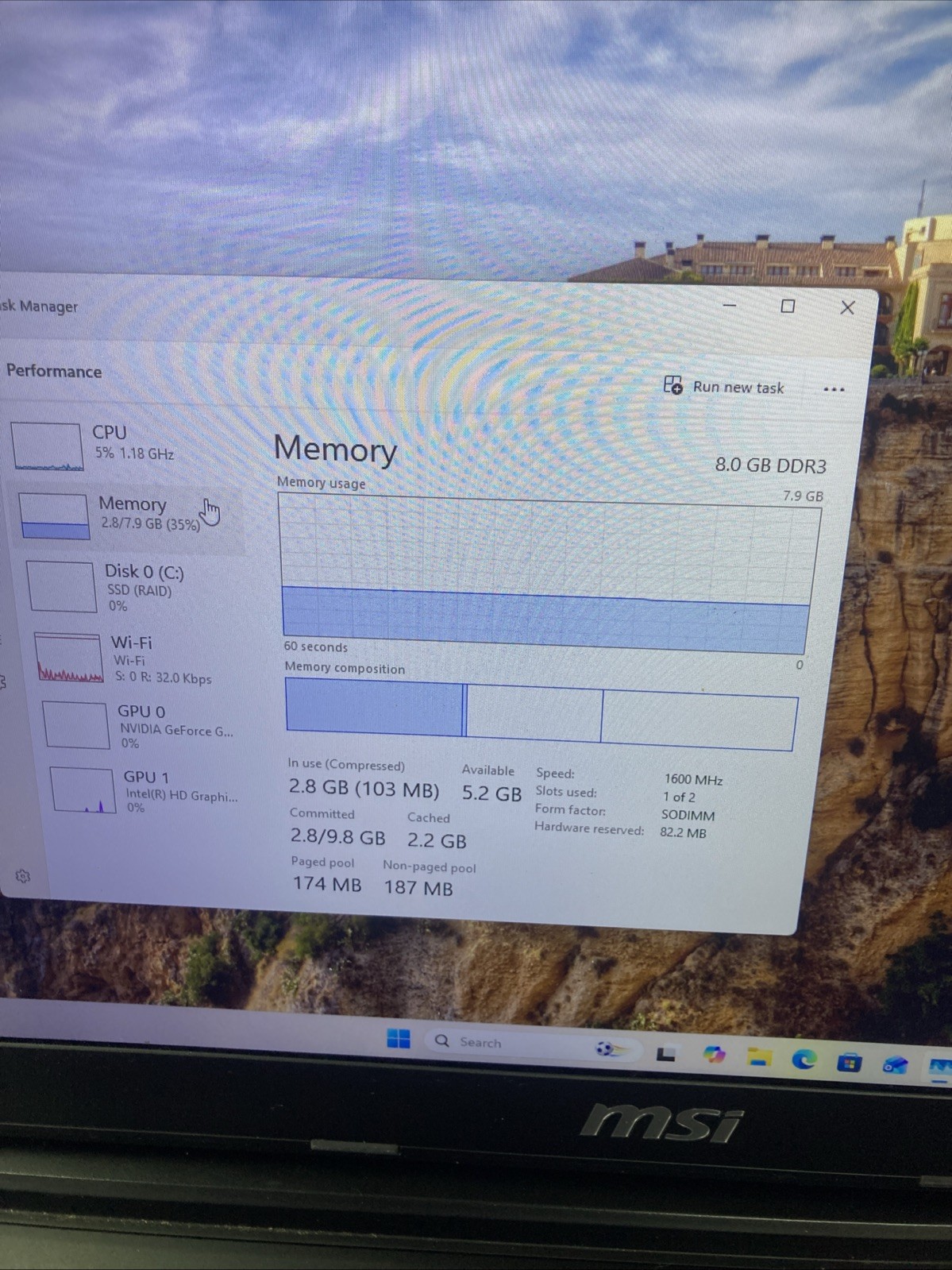Open the three-dot more options menu

pos(834,389)
